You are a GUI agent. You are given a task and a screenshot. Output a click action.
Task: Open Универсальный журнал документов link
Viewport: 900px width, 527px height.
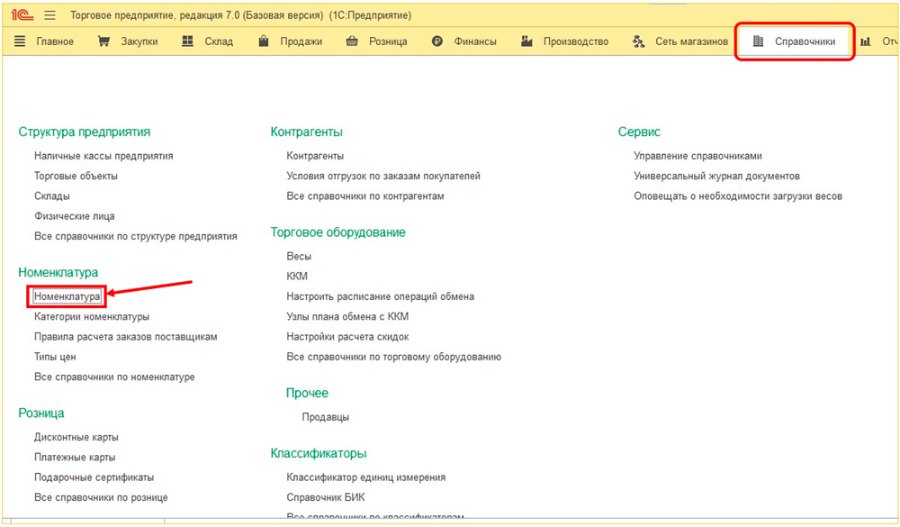(717, 176)
